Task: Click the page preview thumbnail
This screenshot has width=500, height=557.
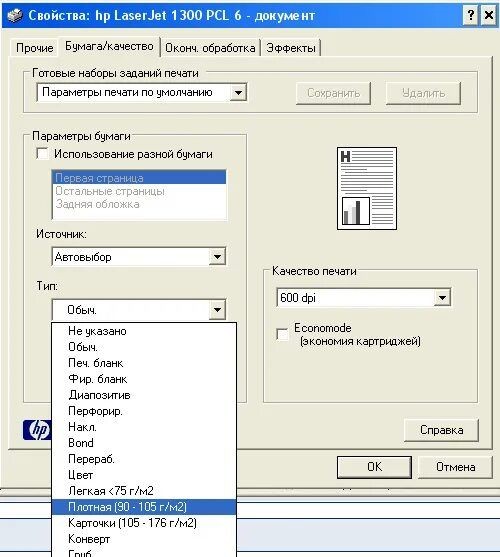Action: tap(367, 188)
